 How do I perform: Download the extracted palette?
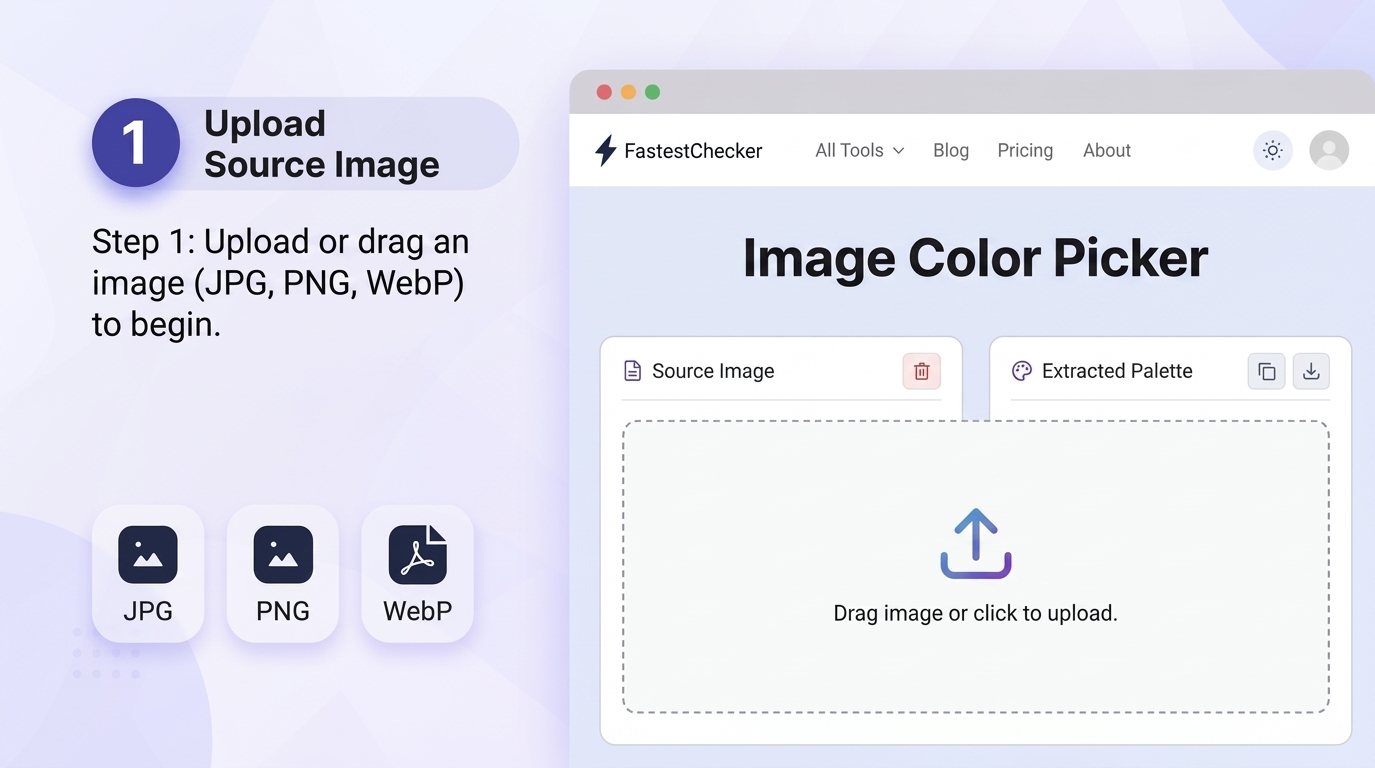tap(1311, 371)
